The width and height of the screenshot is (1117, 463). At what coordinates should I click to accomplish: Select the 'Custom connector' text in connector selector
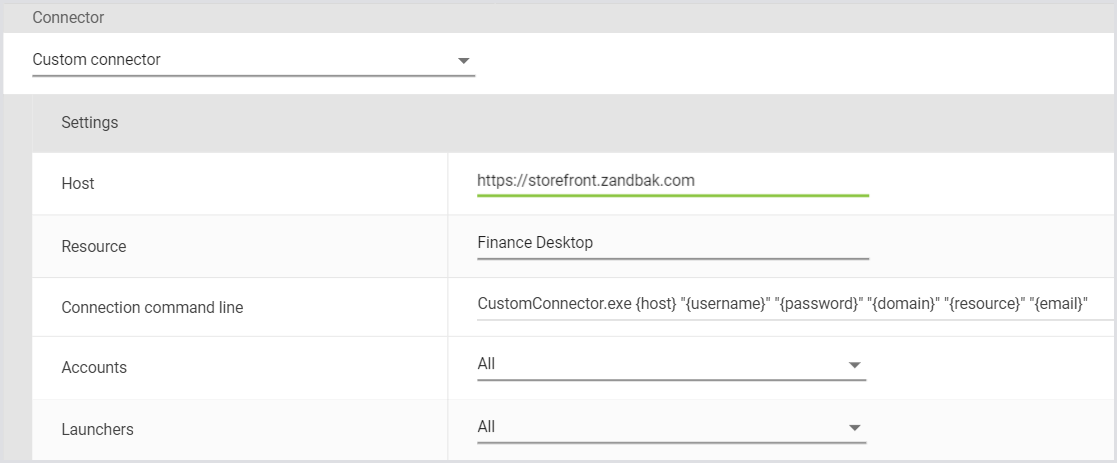[x=97, y=60]
